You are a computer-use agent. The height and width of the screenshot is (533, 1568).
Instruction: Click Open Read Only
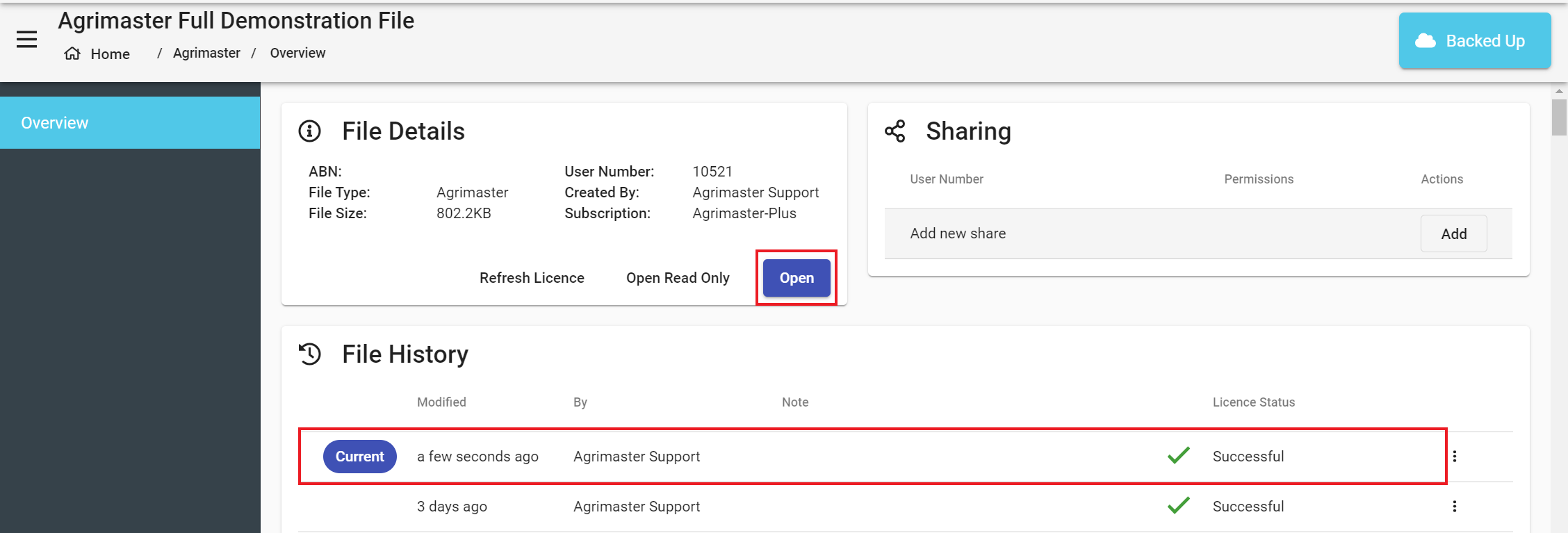[x=678, y=278]
